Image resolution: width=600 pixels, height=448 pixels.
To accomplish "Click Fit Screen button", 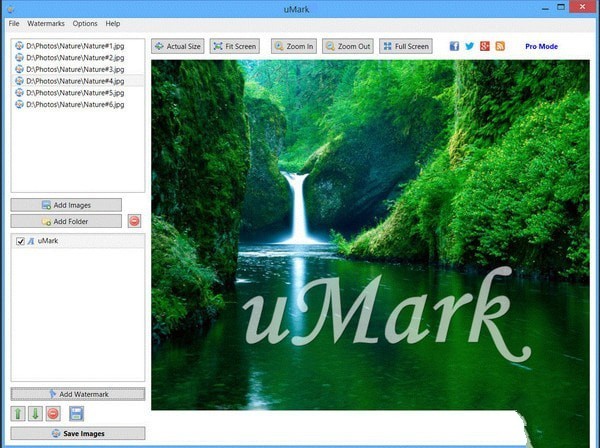I will 235,46.
